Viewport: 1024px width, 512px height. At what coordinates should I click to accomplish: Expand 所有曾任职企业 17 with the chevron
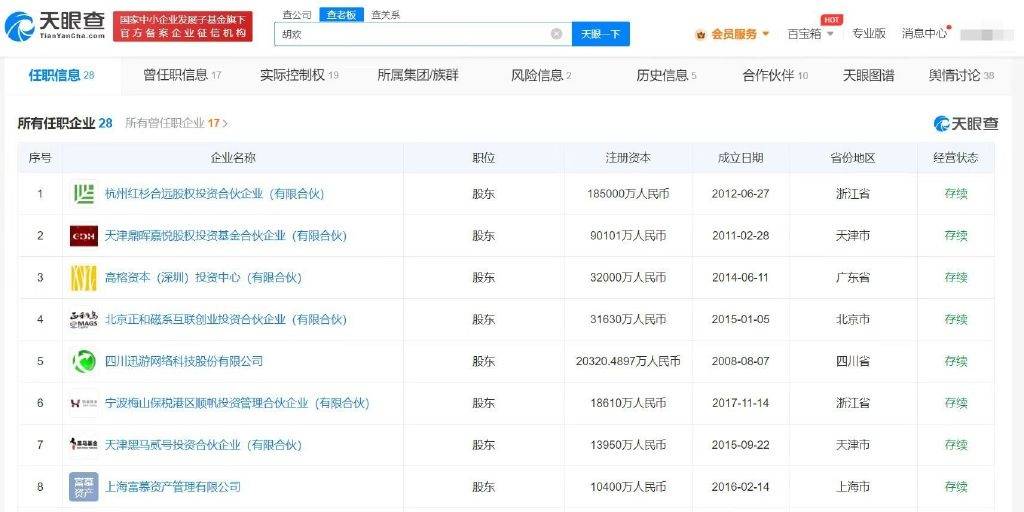point(225,123)
